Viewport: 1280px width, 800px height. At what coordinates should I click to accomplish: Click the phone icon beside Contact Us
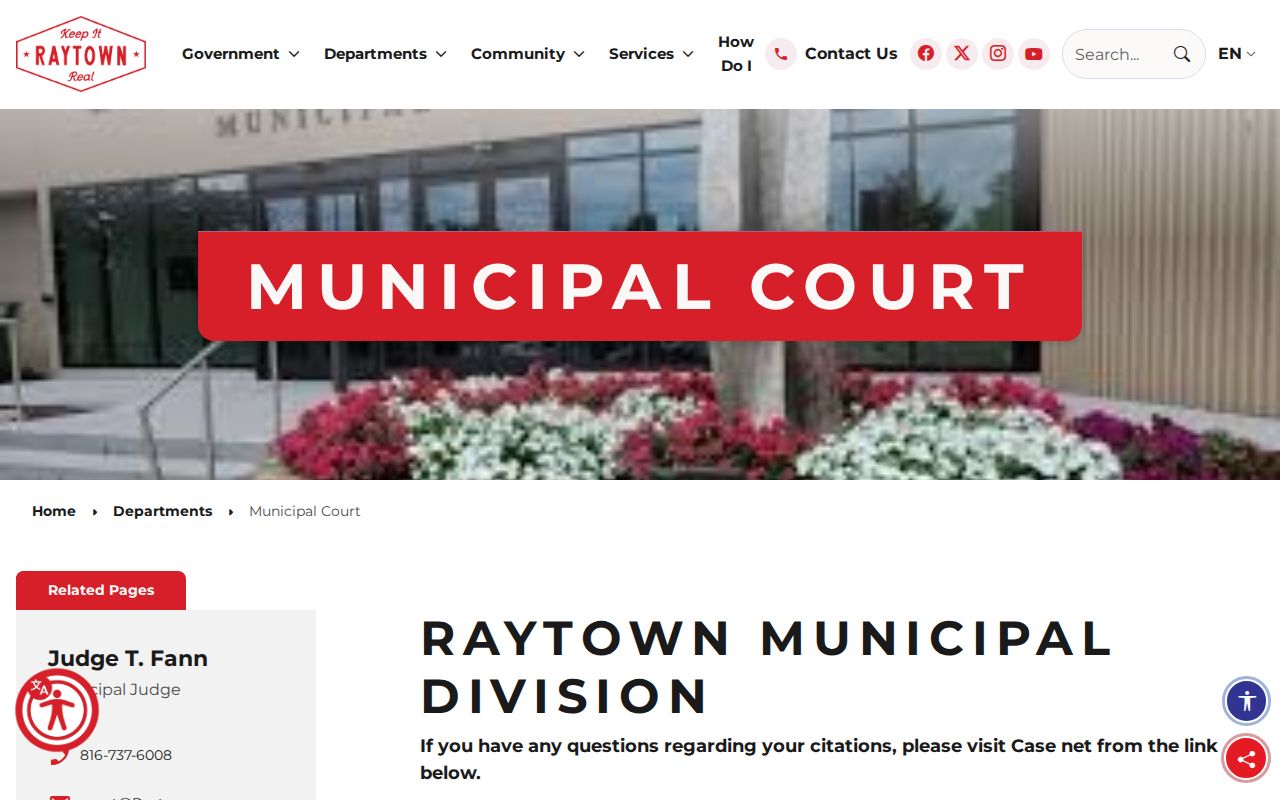coord(781,54)
